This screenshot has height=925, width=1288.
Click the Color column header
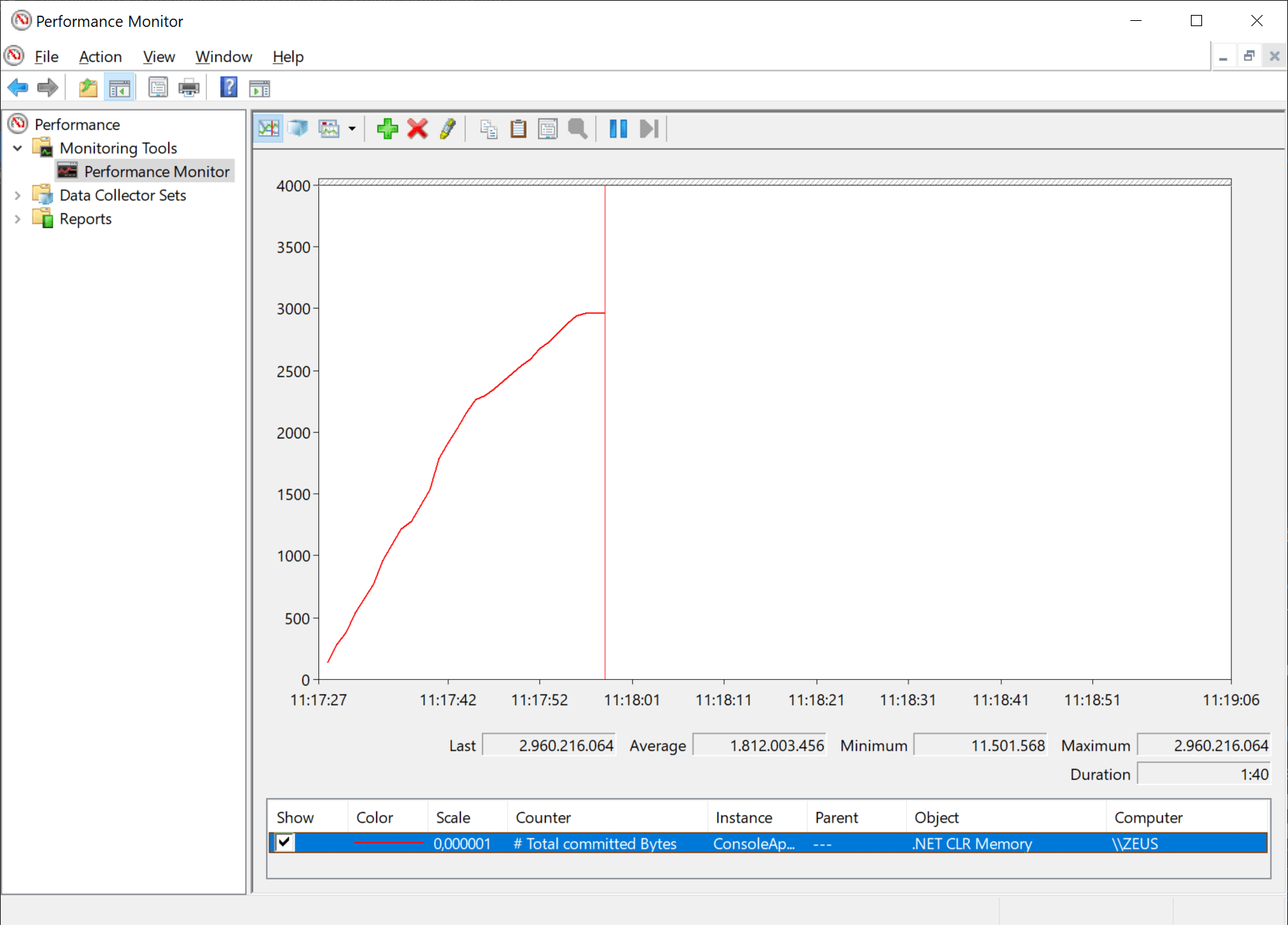387,817
